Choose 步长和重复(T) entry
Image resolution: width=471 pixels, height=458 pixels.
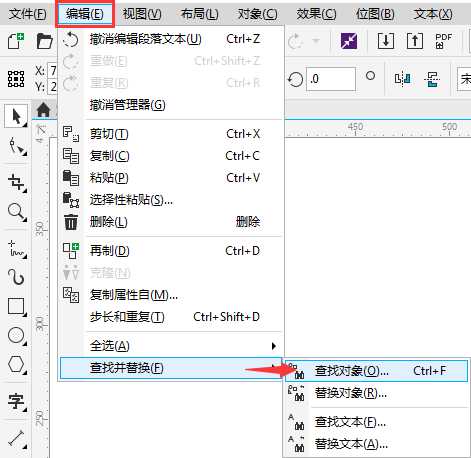(x=171, y=317)
